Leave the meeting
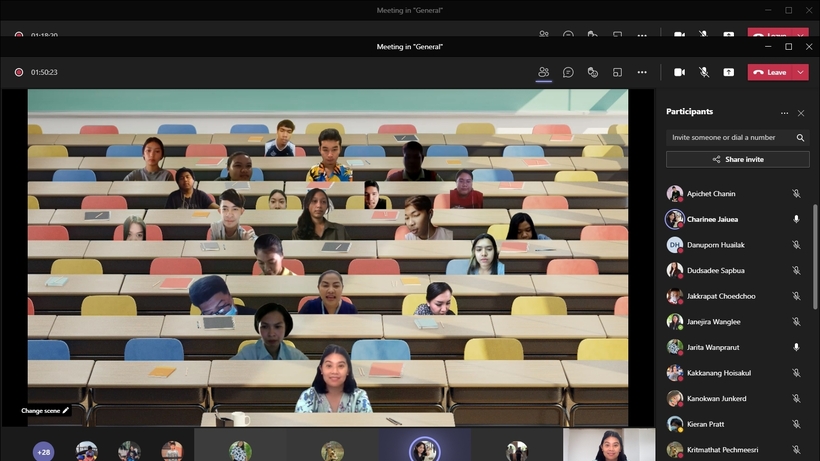This screenshot has height=461, width=820. pos(770,72)
